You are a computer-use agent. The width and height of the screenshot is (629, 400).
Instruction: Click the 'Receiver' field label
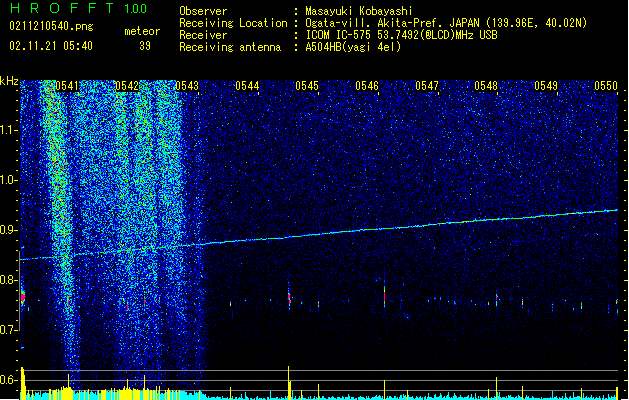(x=203, y=35)
